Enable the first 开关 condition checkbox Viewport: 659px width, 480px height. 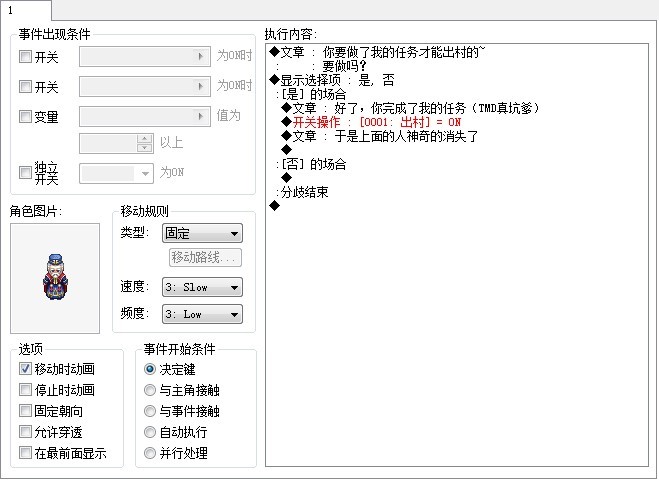pos(25,56)
